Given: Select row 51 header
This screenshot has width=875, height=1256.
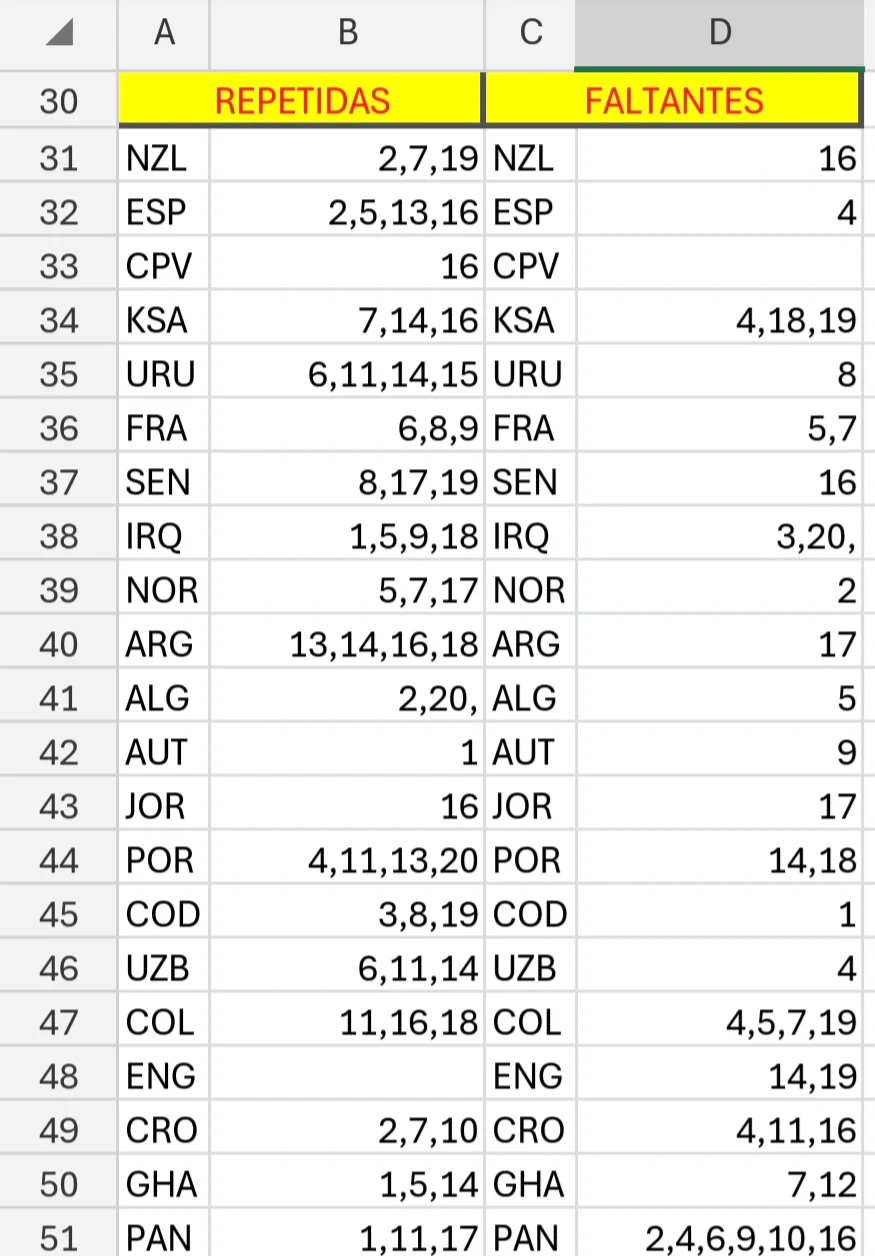Looking at the screenshot, I should [x=58, y=1237].
